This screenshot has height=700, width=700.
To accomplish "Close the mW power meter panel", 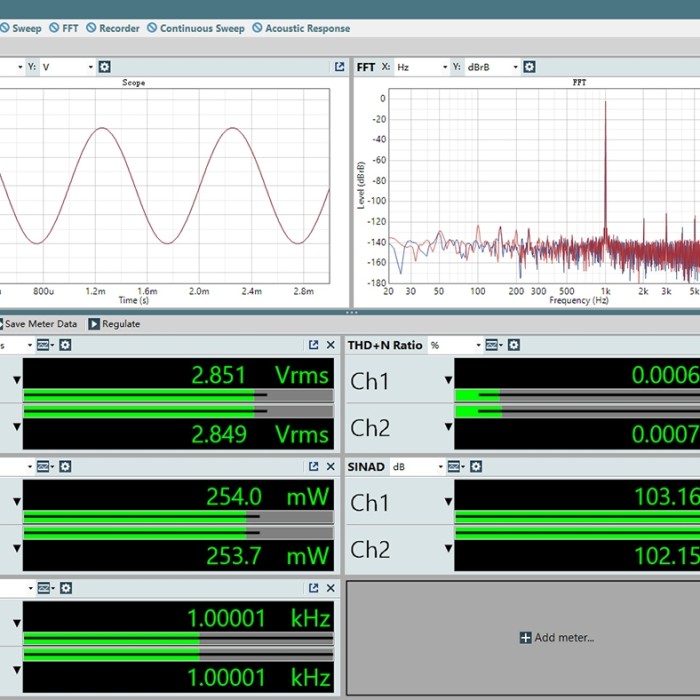I will coord(331,467).
